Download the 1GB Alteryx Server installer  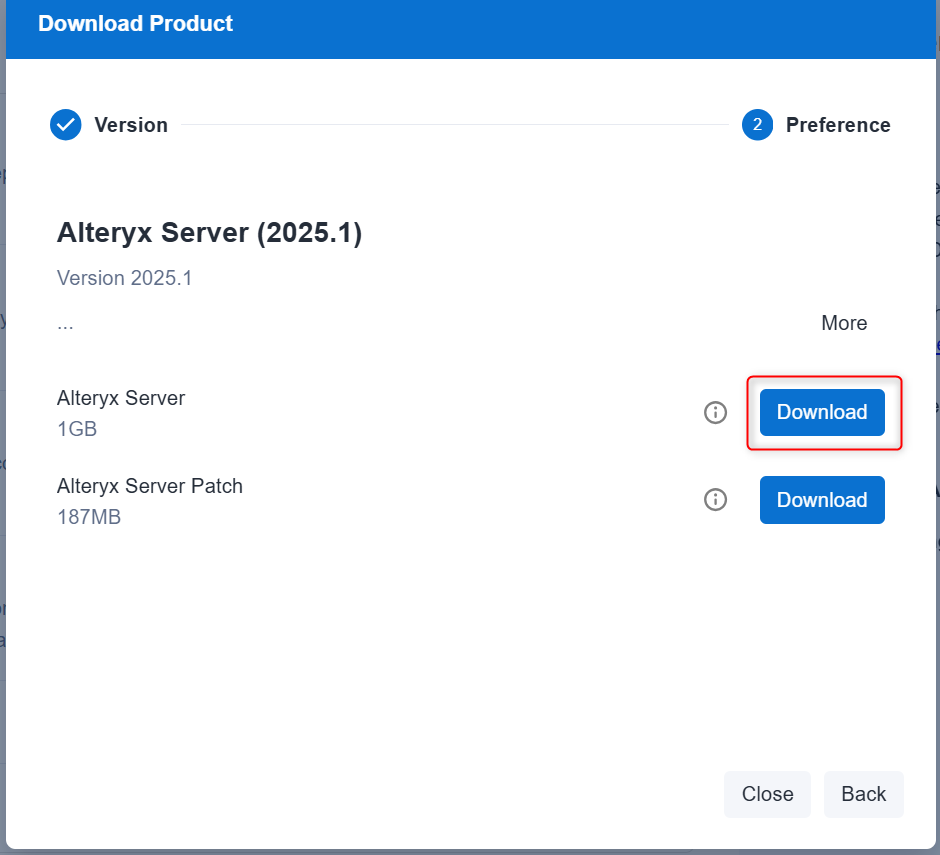pyautogui.click(x=822, y=412)
